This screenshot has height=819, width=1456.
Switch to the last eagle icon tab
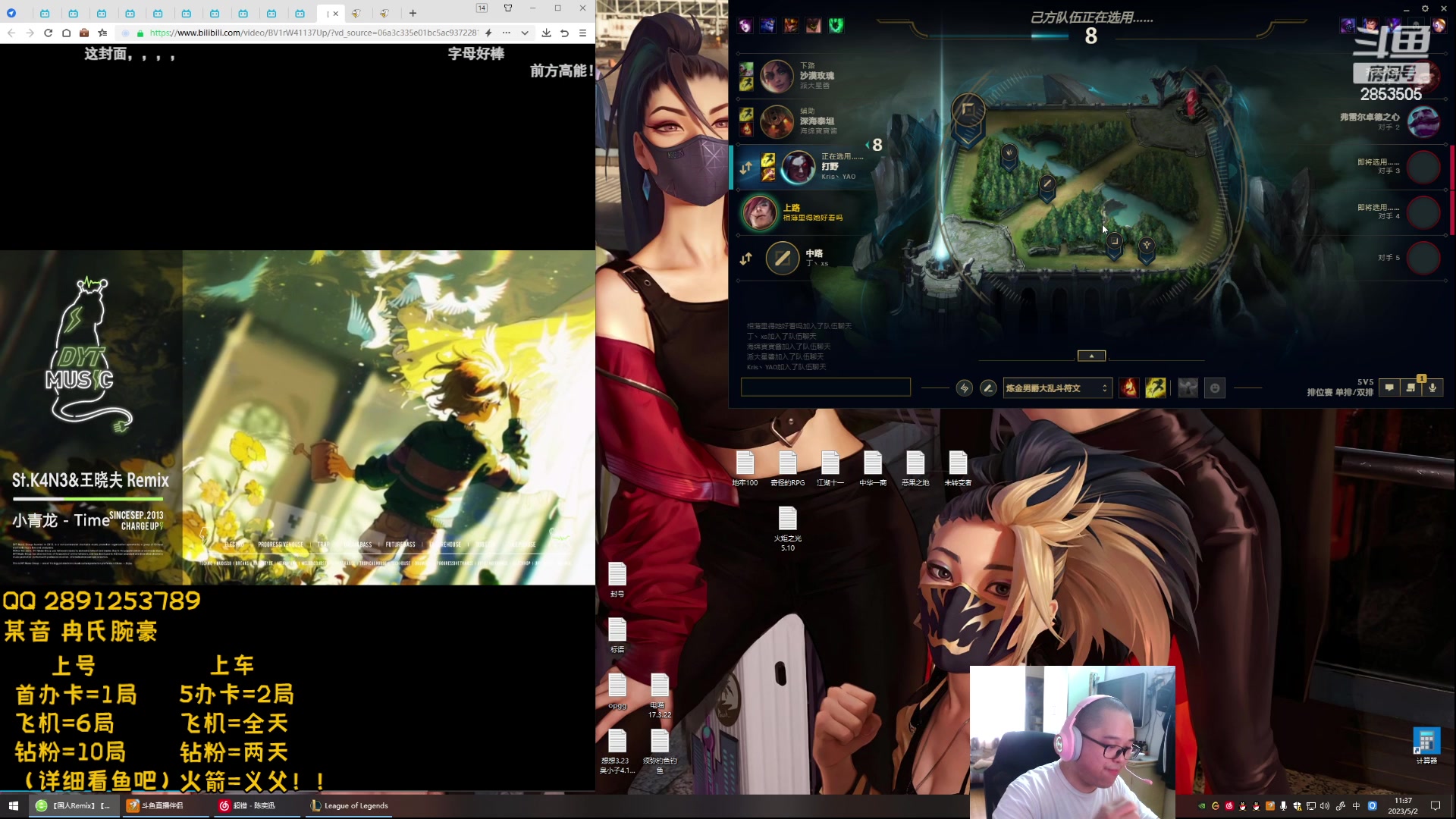pyautogui.click(x=384, y=13)
